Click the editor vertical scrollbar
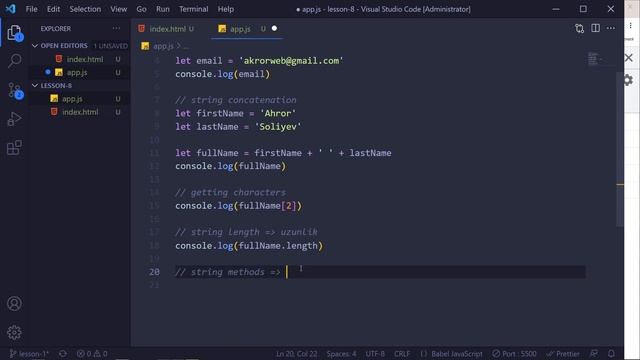The width and height of the screenshot is (640, 360). pyautogui.click(x=620, y=149)
